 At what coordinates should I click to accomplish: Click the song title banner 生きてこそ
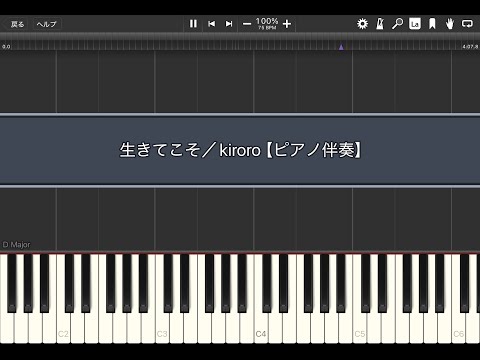(240, 150)
